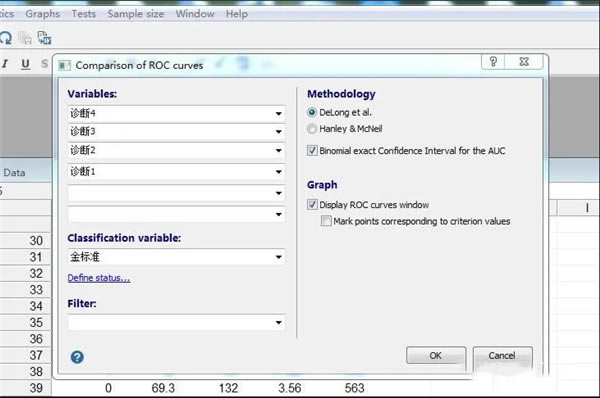Select spreadsheet row header 35
The image size is (600, 398).
point(25,323)
